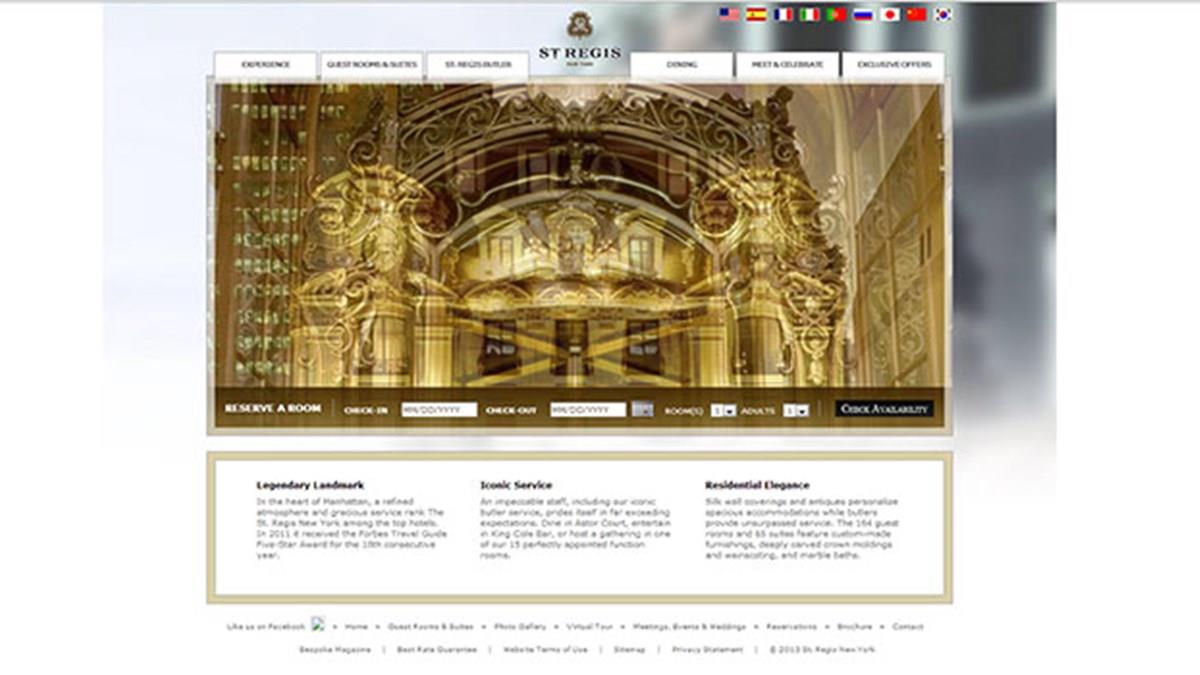Screen dimensions: 1200x675
Task: Select the Japanese flag icon
Action: coord(889,14)
